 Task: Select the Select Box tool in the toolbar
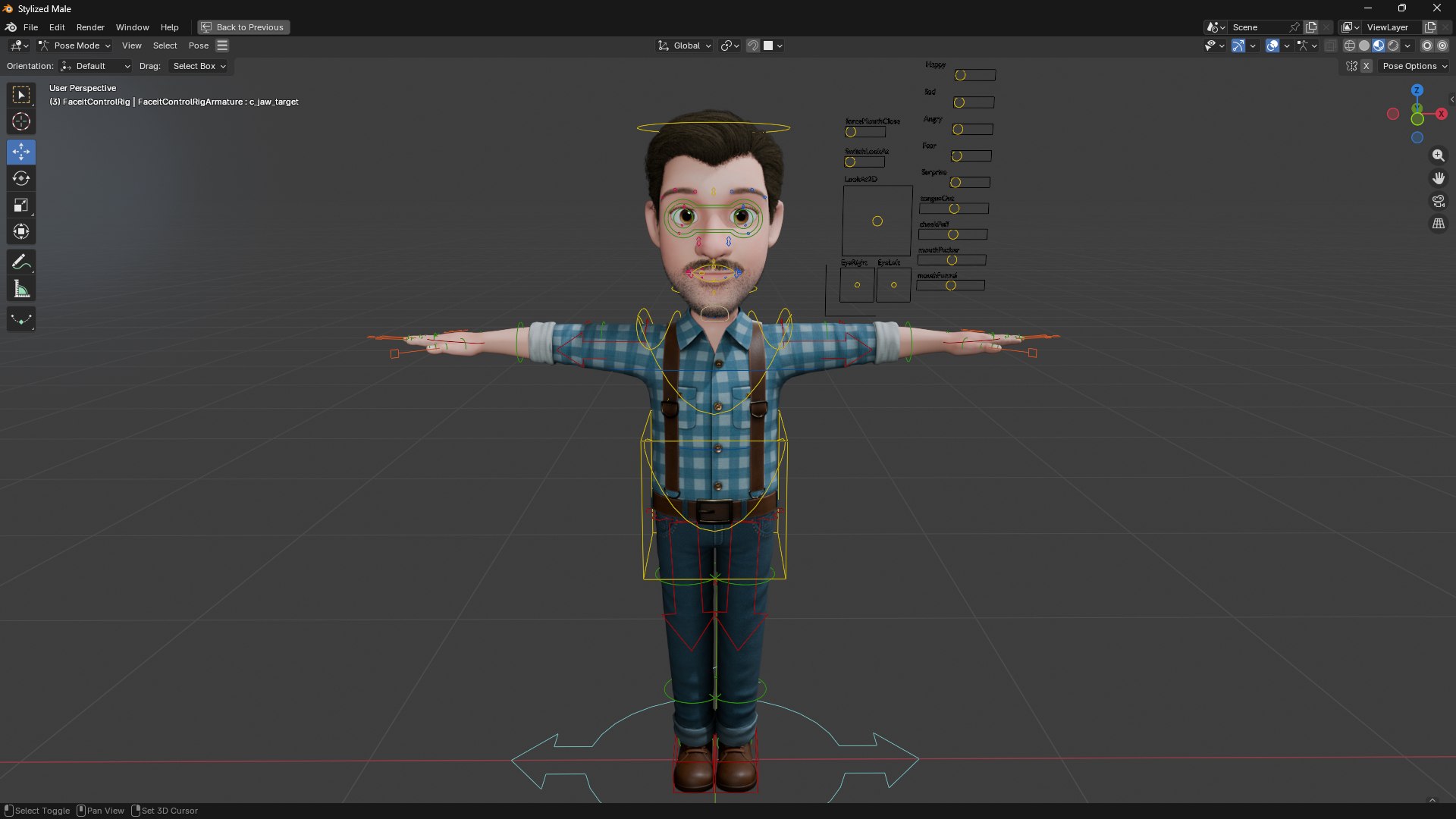21,95
